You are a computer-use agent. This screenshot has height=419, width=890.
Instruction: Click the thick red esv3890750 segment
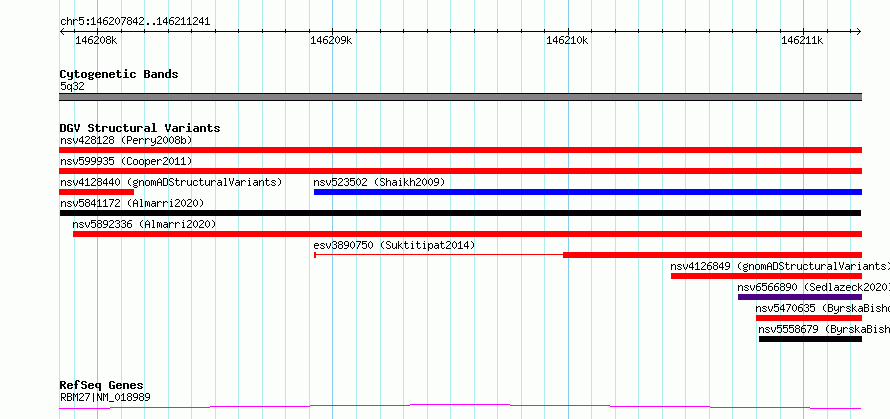tap(712, 255)
